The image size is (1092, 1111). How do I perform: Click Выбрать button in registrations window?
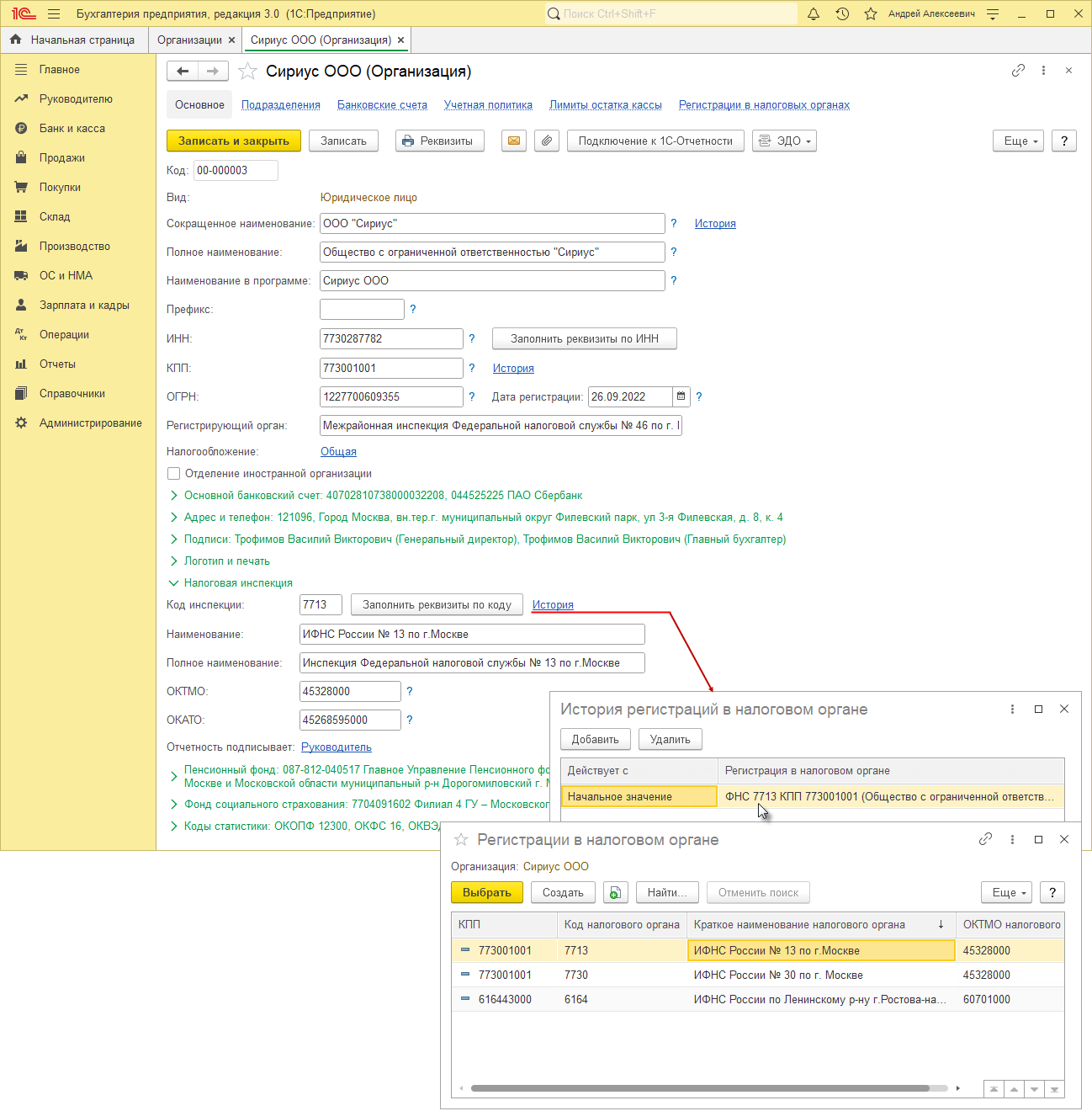tap(487, 893)
